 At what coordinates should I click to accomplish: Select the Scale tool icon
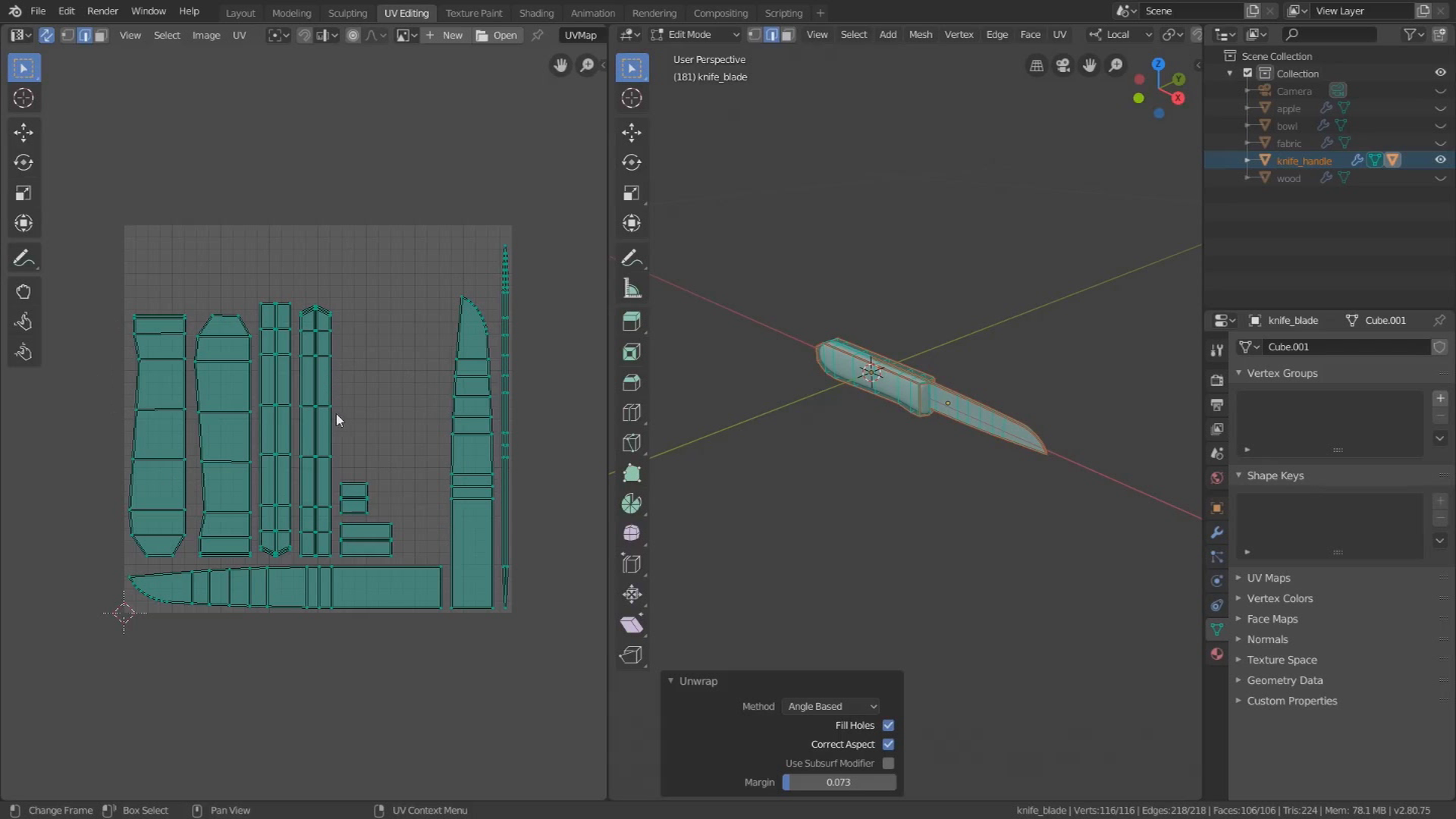[x=23, y=192]
